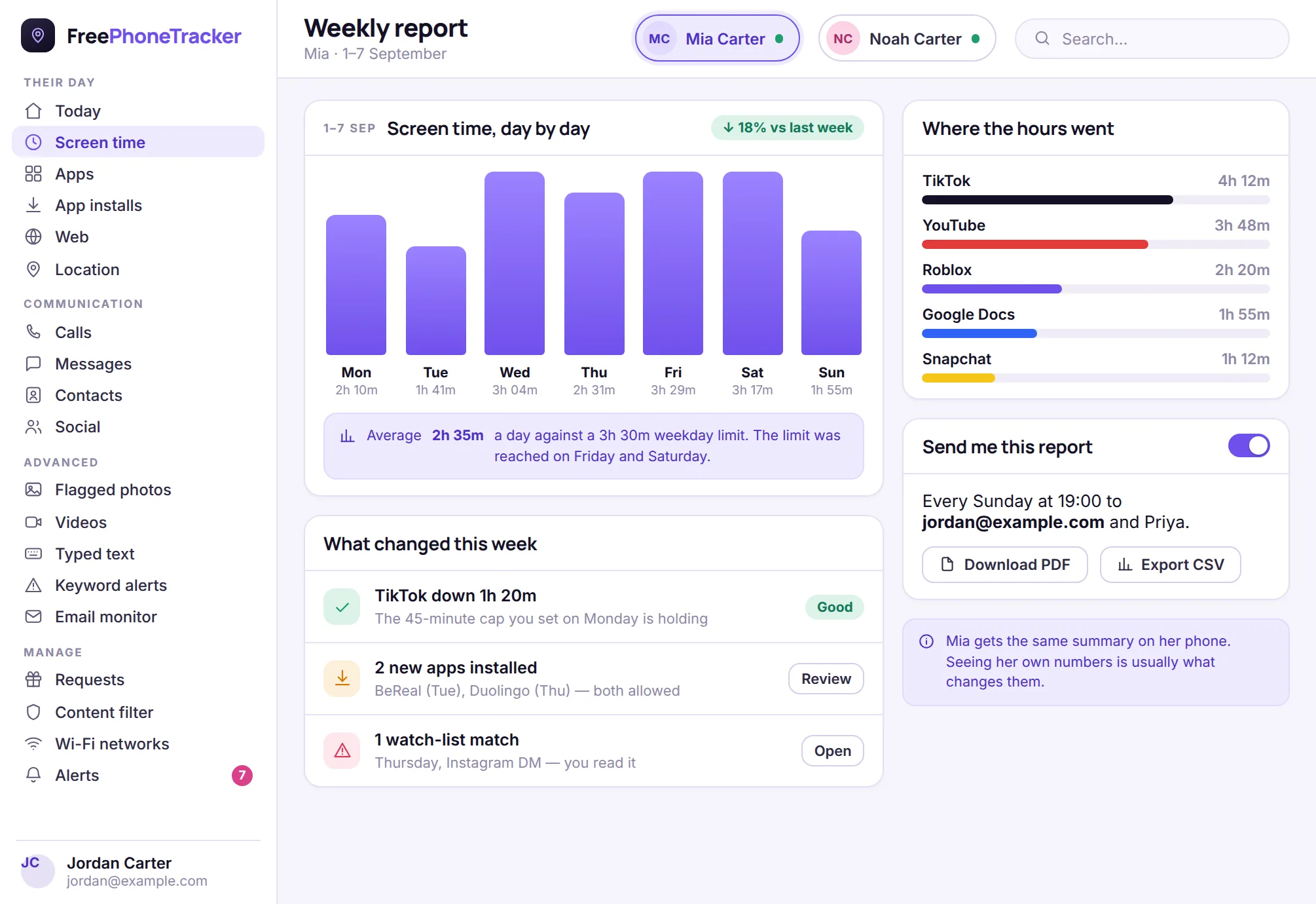Click the JC avatar
Viewport: 1316px width, 904px height.
tap(38, 871)
